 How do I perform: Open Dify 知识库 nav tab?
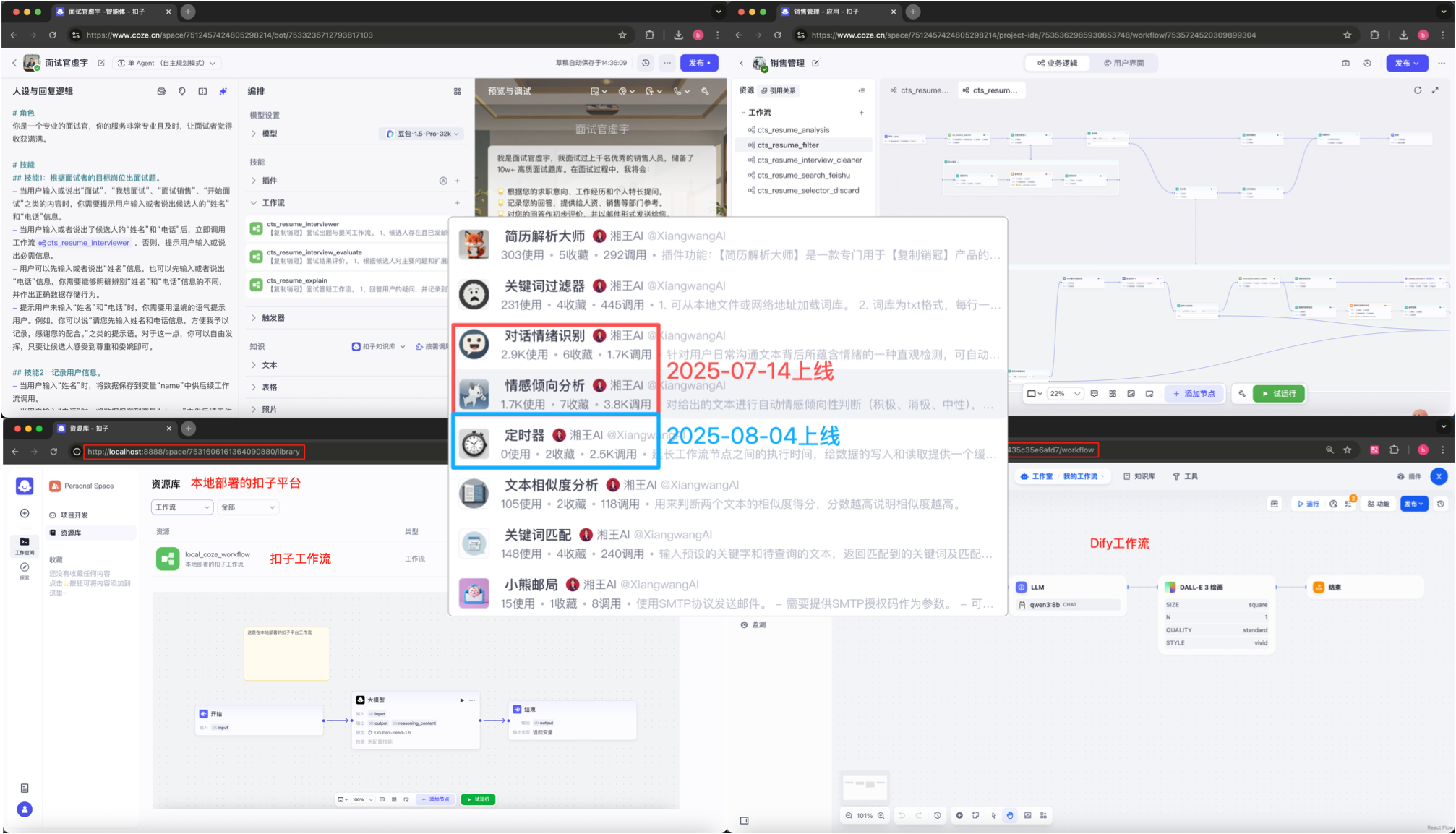click(x=1139, y=476)
